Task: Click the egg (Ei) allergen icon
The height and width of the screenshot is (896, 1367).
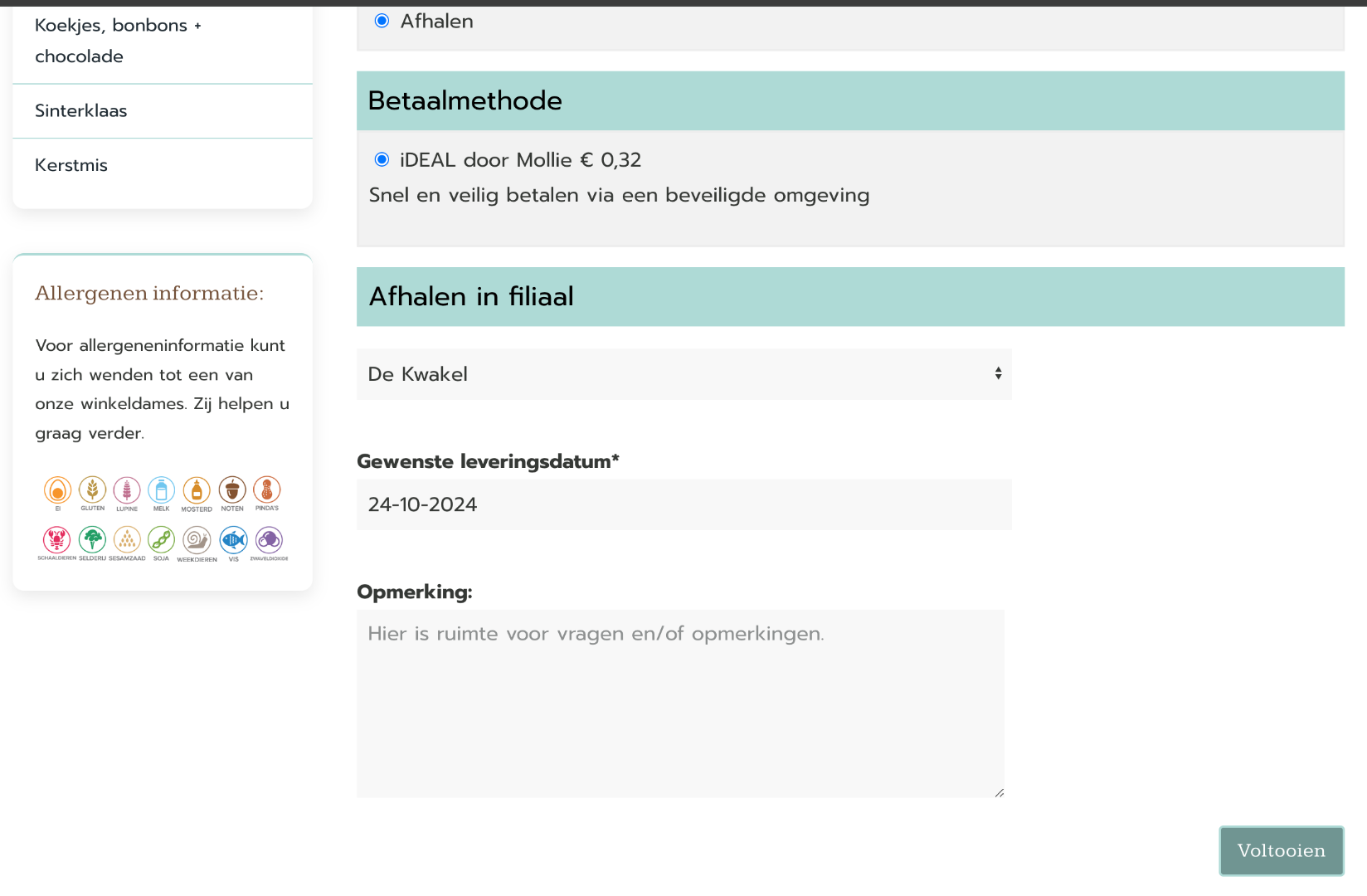Action: tap(57, 490)
